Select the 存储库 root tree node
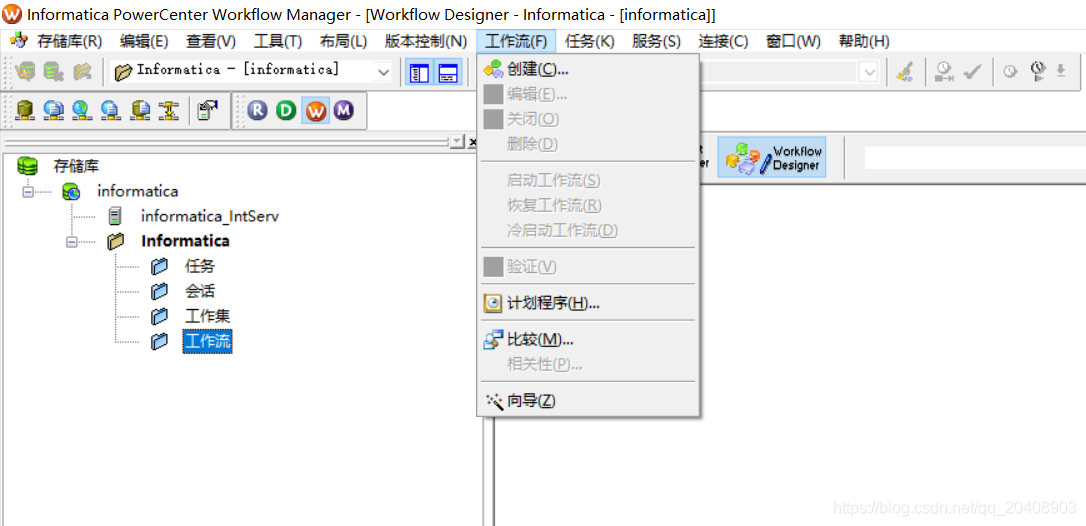 click(76, 166)
